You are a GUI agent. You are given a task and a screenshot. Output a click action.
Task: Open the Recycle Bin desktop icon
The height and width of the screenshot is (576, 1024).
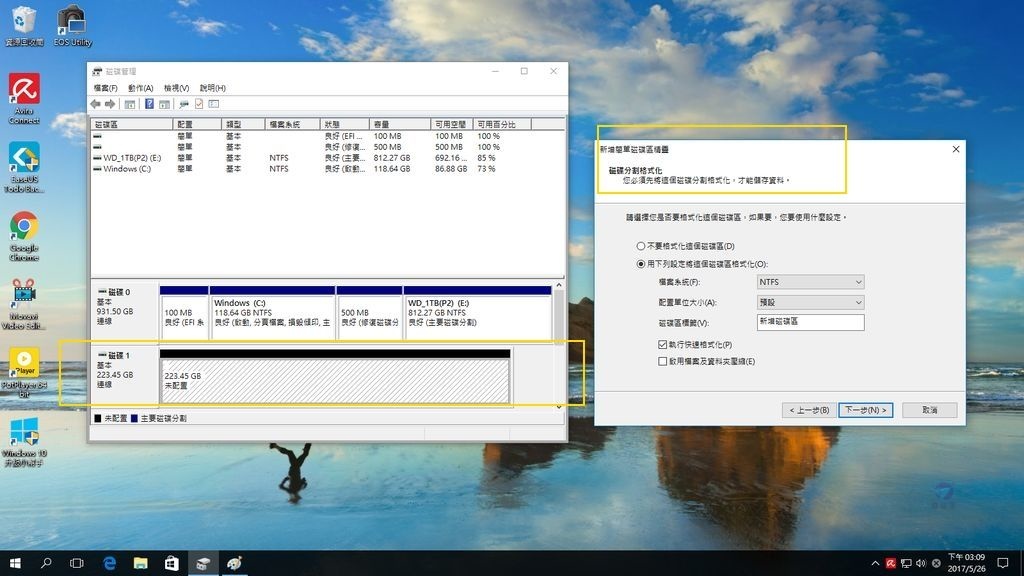click(24, 20)
